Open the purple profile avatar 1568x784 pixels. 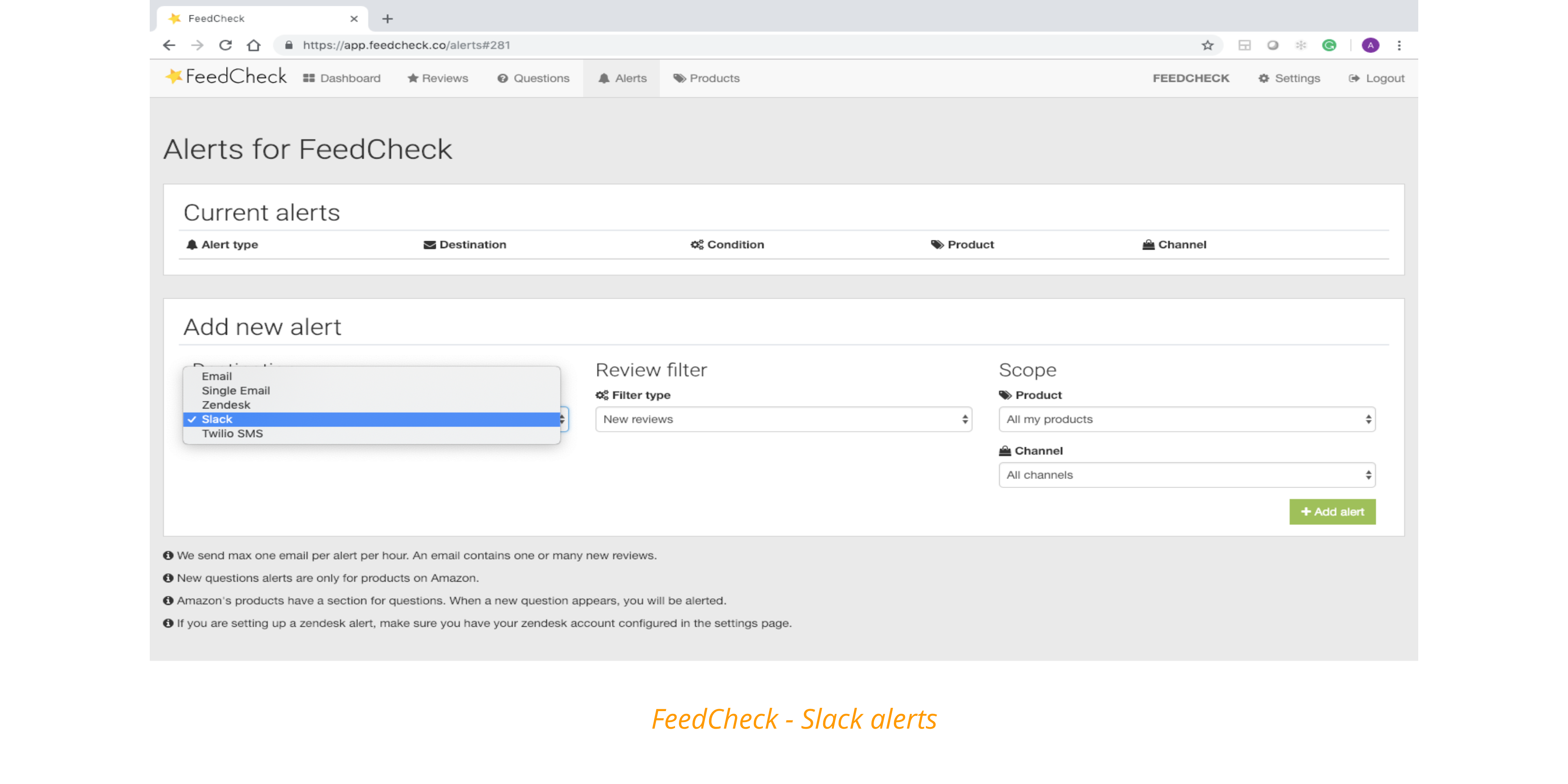tap(1370, 45)
